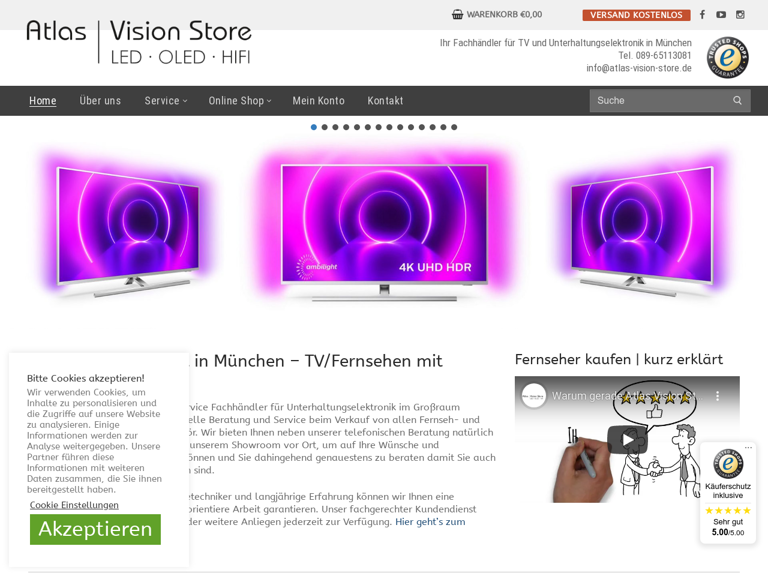Select the last carousel slide dot
768x576 pixels.
click(454, 127)
